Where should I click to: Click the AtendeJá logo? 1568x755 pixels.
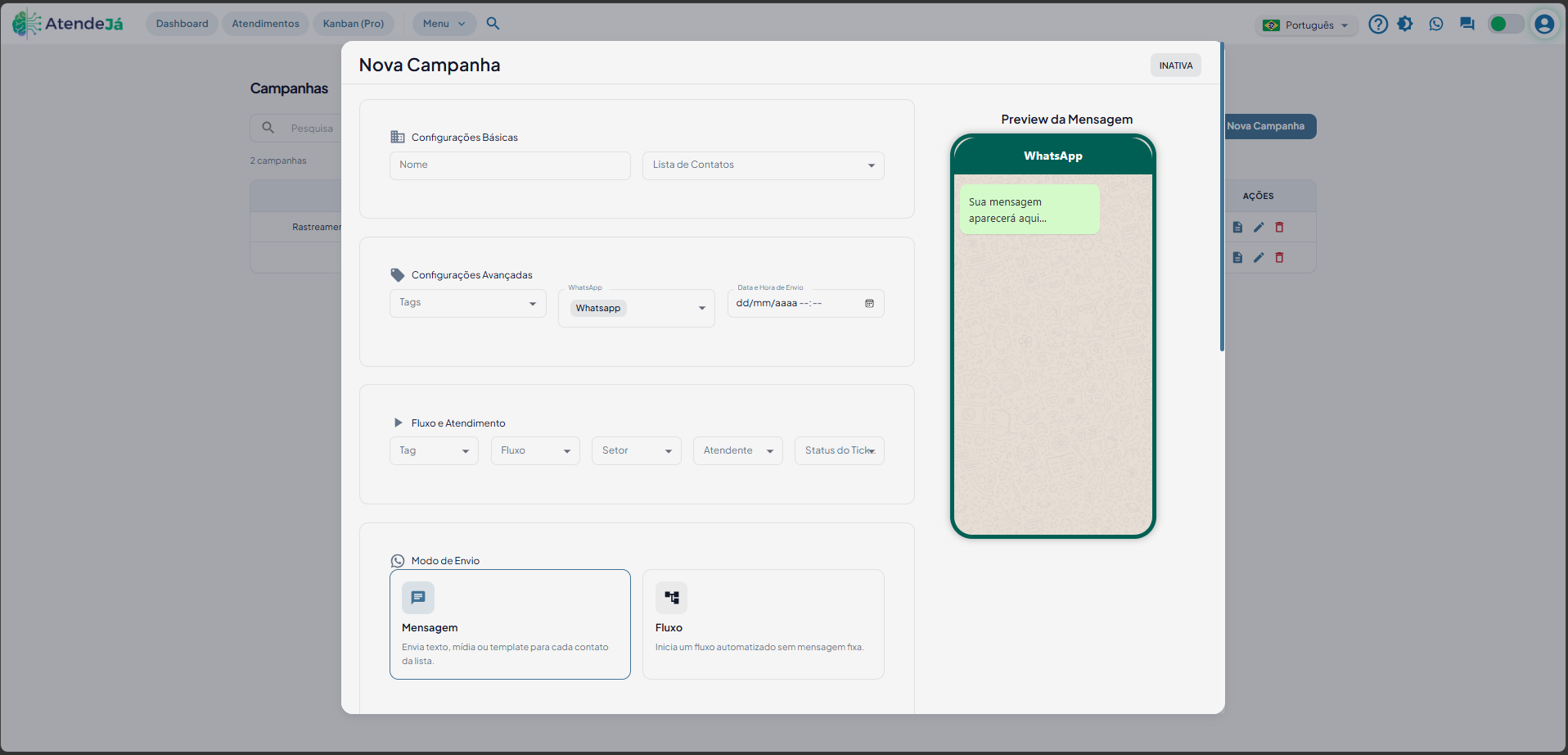pos(68,24)
